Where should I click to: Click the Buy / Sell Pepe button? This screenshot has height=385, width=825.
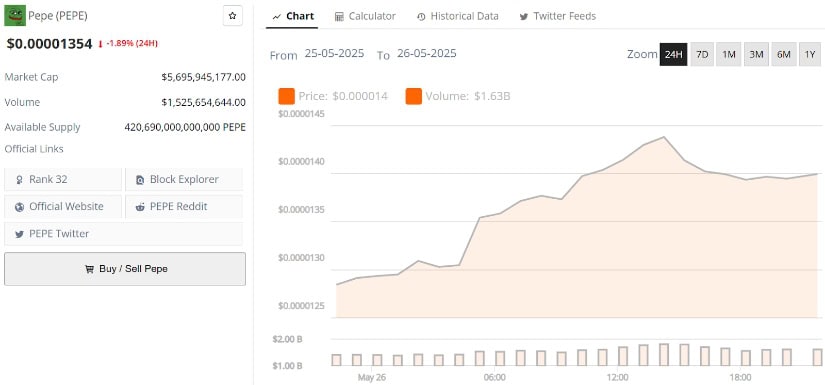(x=125, y=269)
